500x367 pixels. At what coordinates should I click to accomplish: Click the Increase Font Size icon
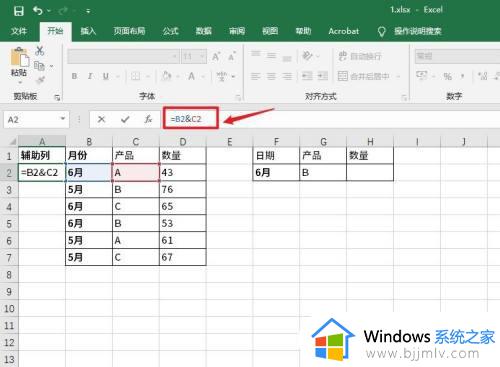(x=216, y=56)
